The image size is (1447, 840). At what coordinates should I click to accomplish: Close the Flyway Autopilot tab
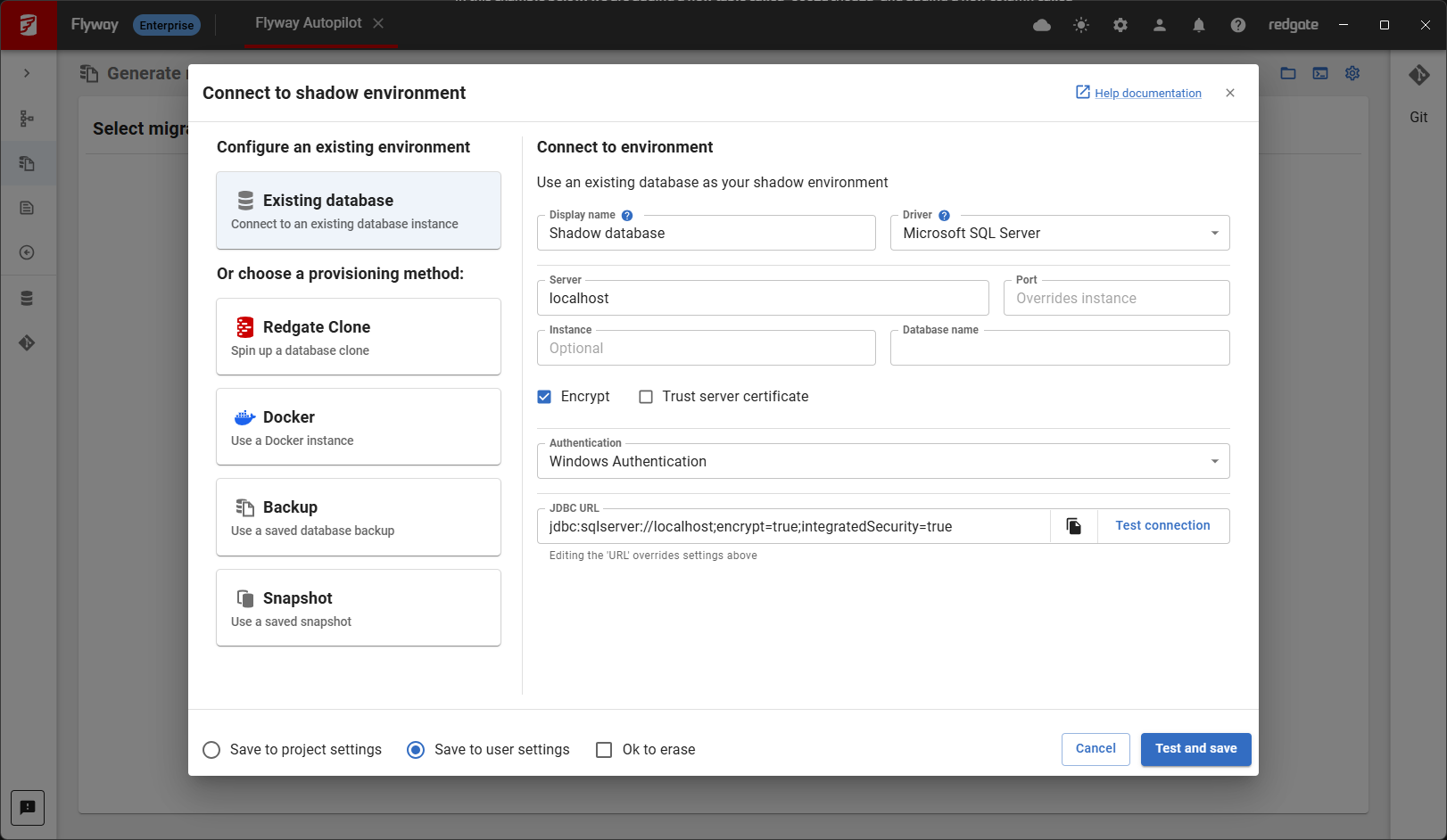[378, 23]
